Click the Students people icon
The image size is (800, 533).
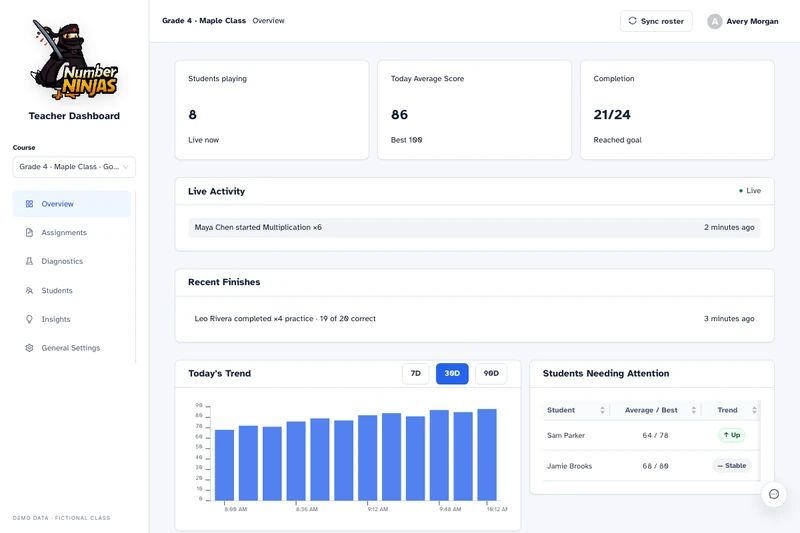tap(29, 290)
